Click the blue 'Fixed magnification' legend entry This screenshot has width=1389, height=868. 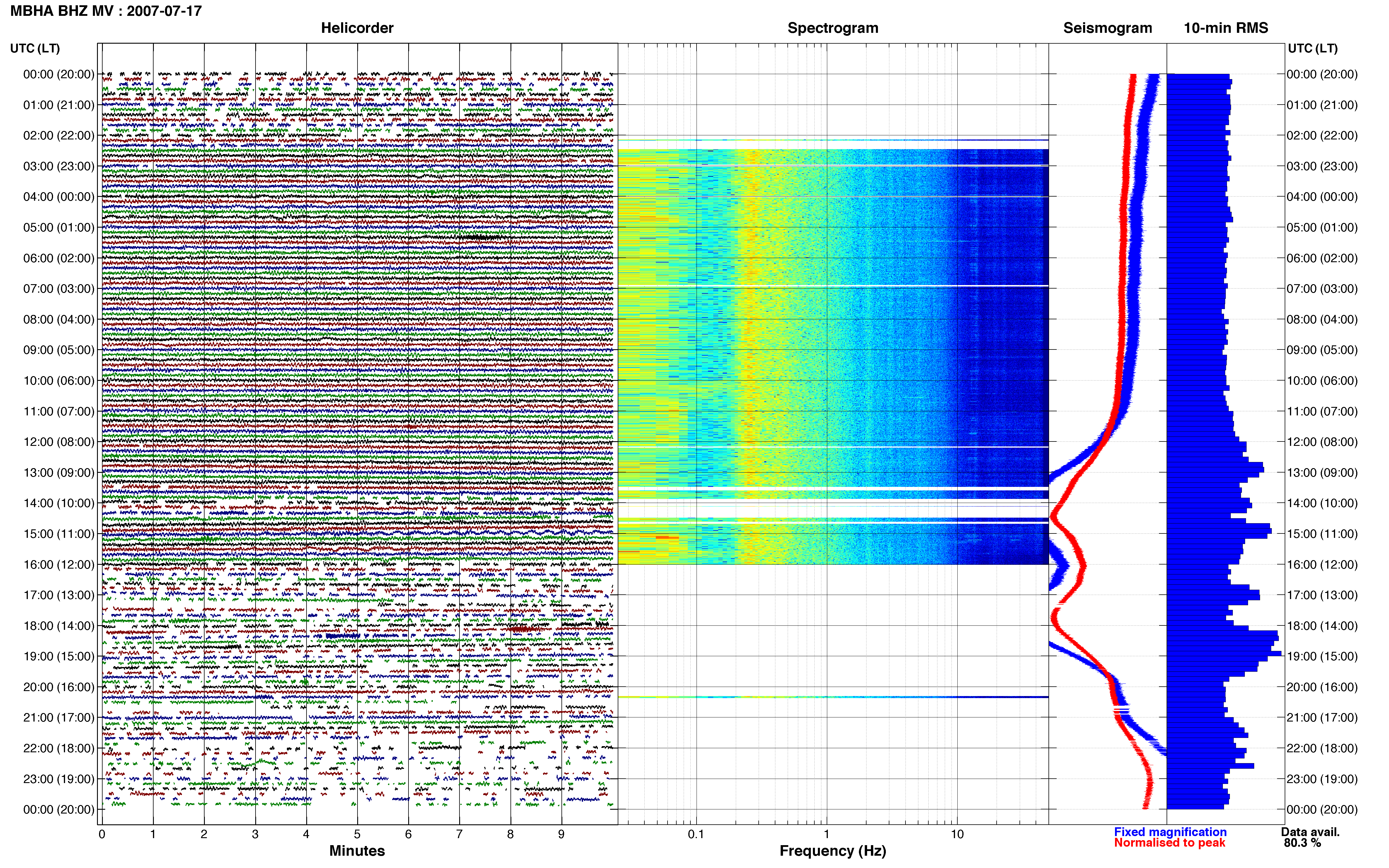click(x=1170, y=832)
